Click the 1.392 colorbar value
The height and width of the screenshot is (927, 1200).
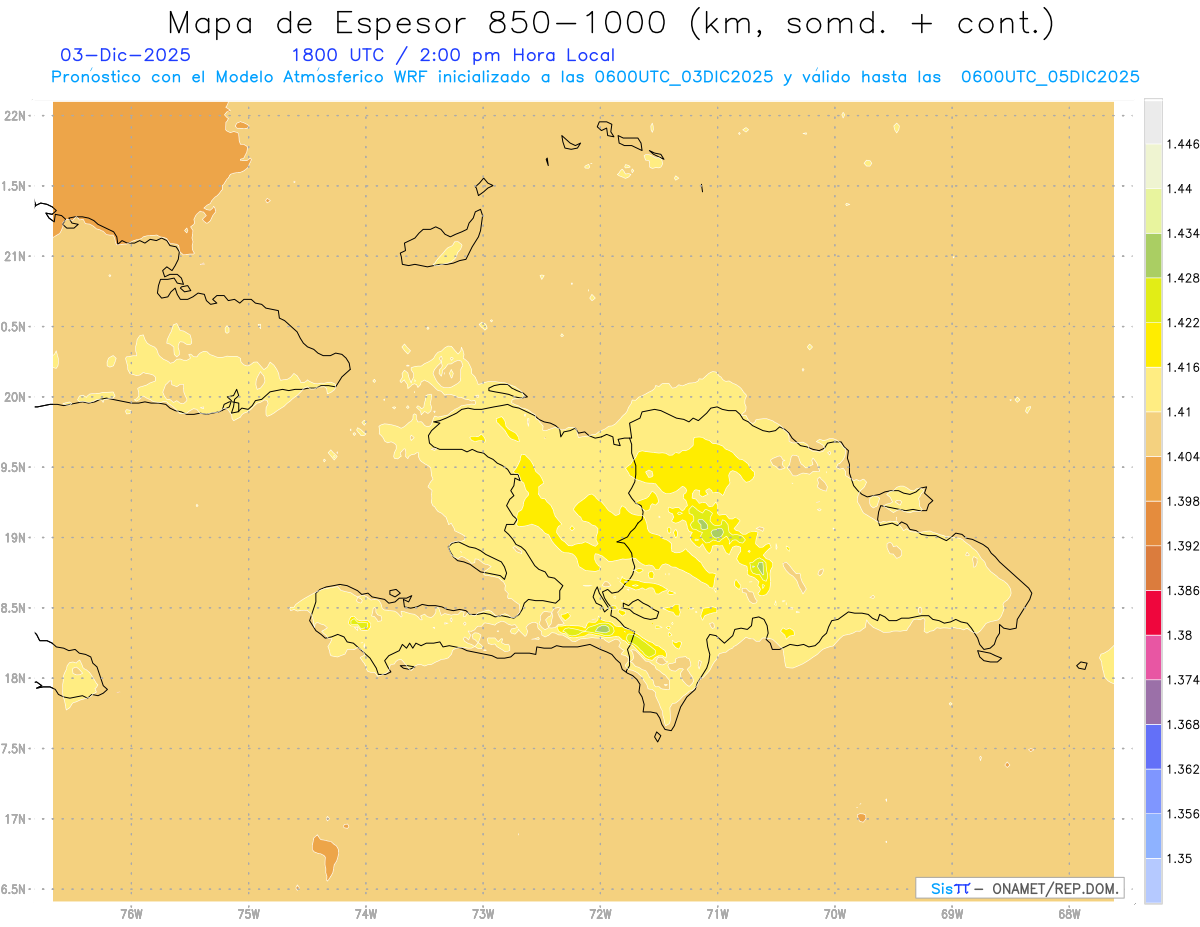pos(1184,546)
